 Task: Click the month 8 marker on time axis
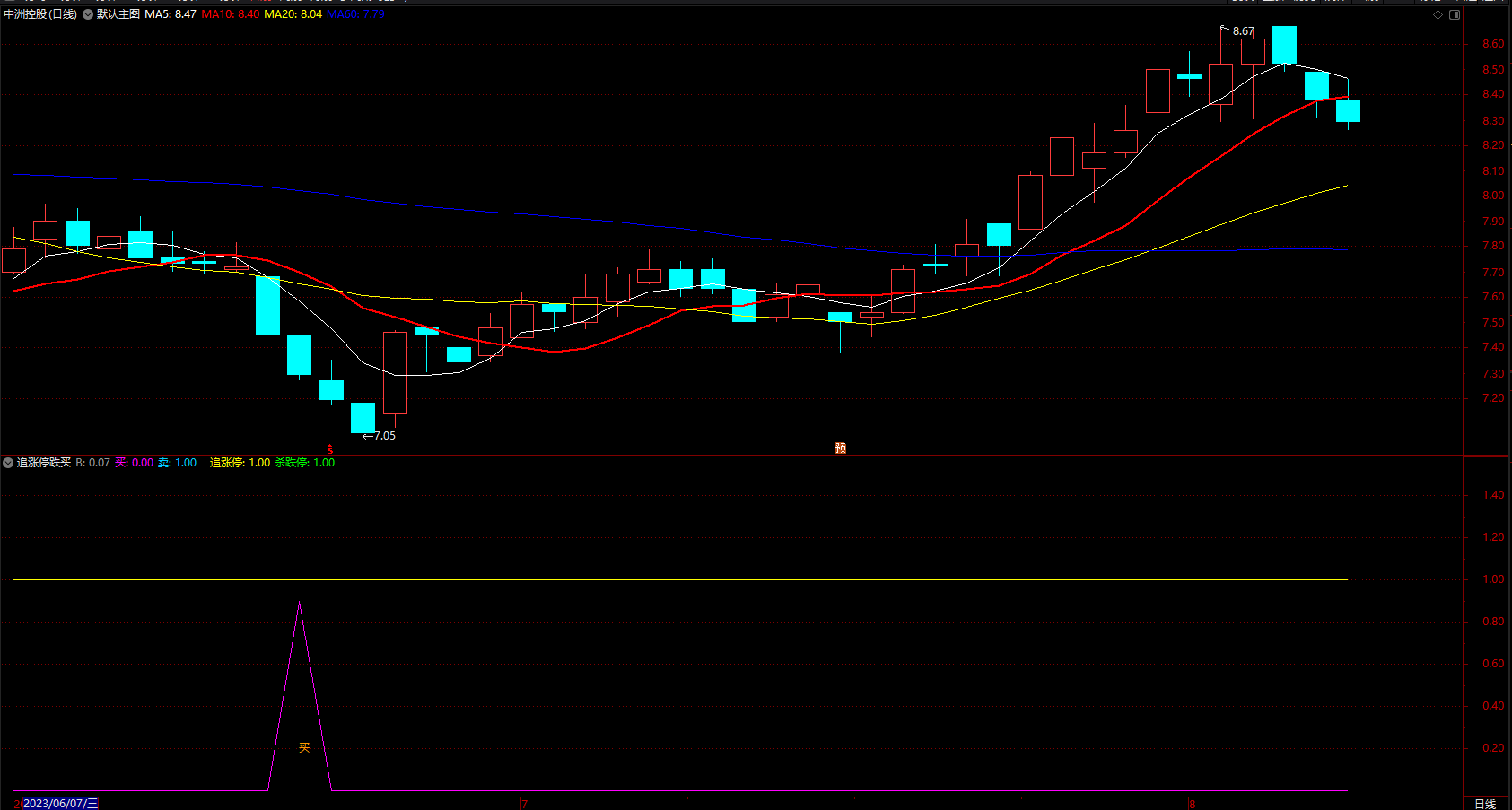pos(1192,804)
